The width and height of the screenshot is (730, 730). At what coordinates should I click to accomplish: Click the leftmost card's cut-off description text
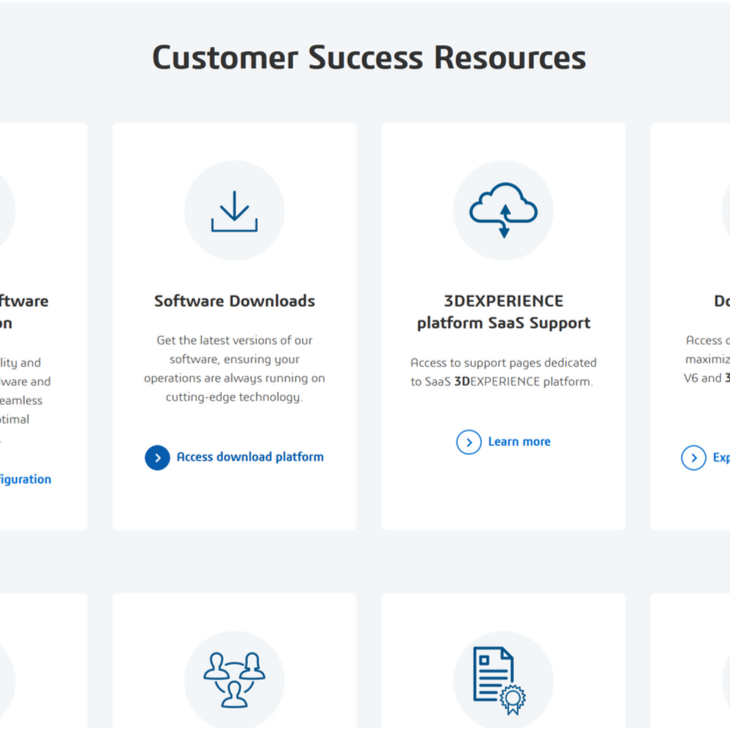[x=20, y=391]
